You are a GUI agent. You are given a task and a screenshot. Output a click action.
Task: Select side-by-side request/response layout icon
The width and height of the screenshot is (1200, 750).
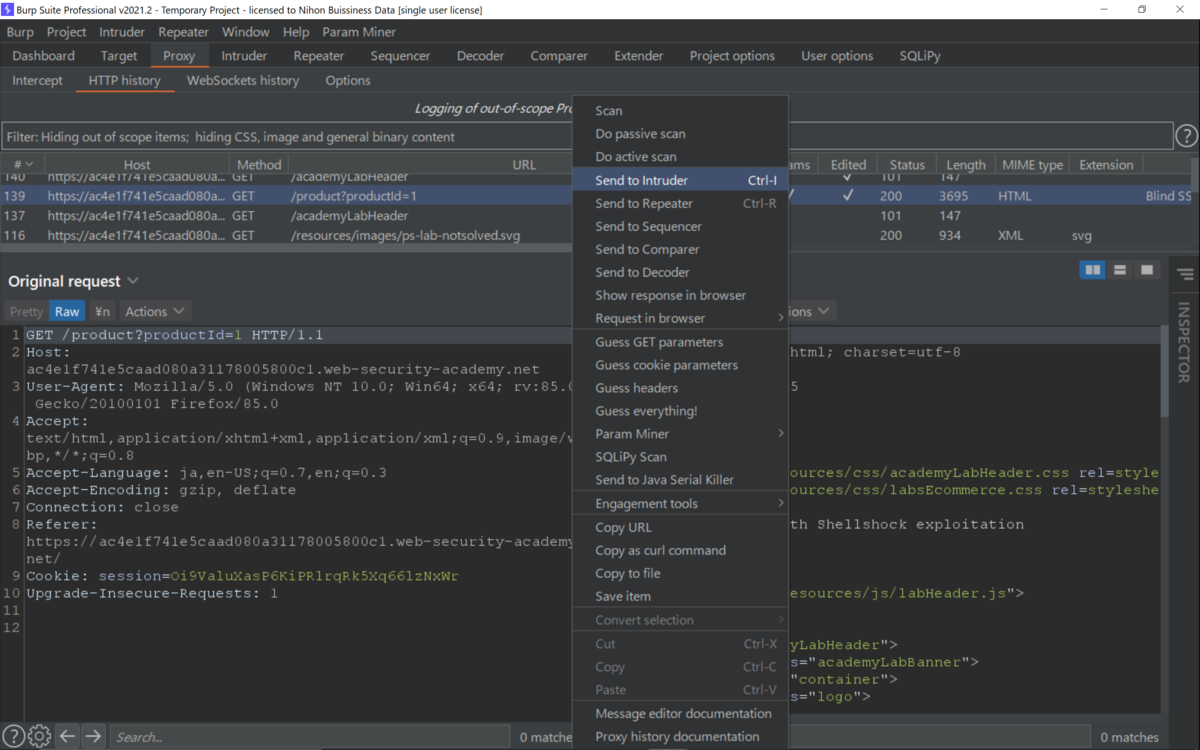[x=1093, y=270]
